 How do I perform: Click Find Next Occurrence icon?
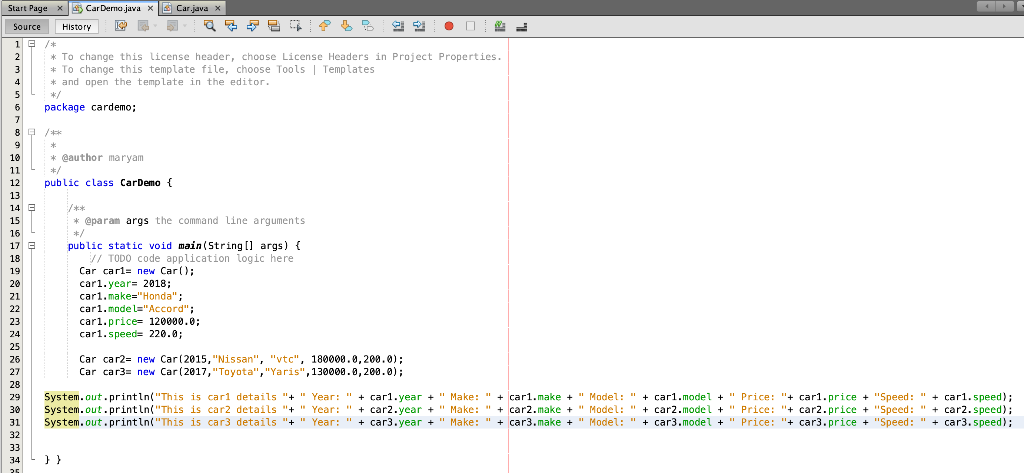(x=253, y=26)
